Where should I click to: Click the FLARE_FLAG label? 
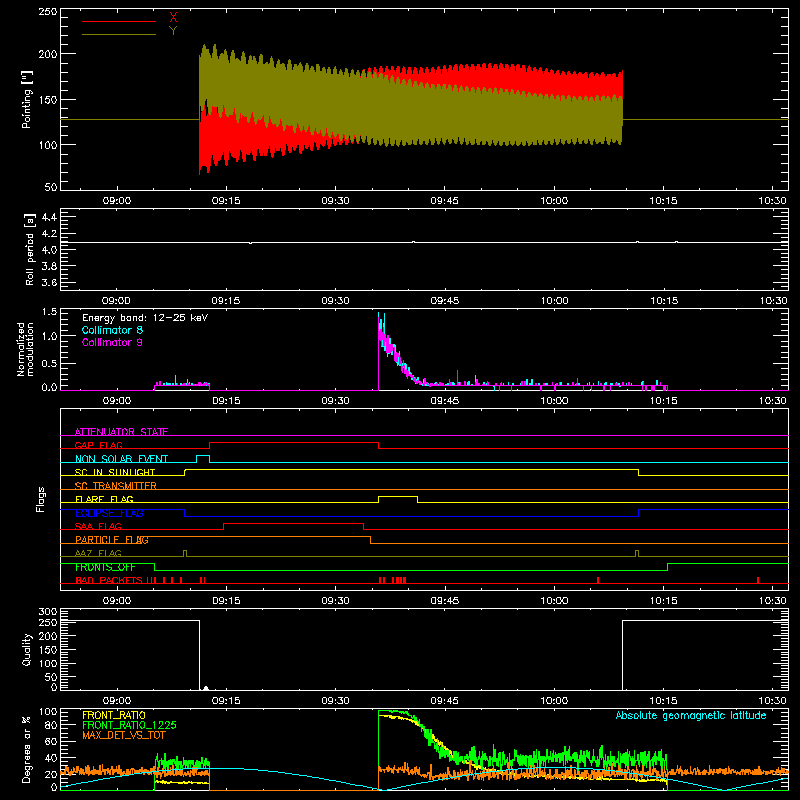(104, 499)
